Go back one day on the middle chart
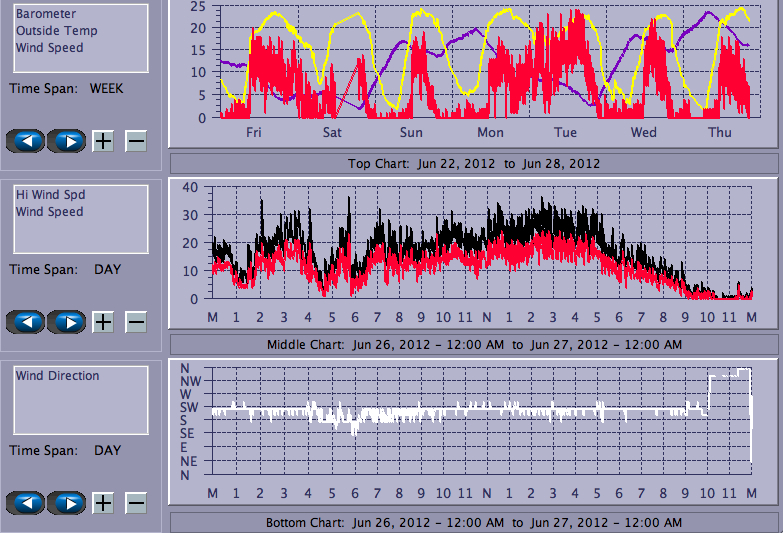Viewport: 783px width, 533px height. click(26, 322)
